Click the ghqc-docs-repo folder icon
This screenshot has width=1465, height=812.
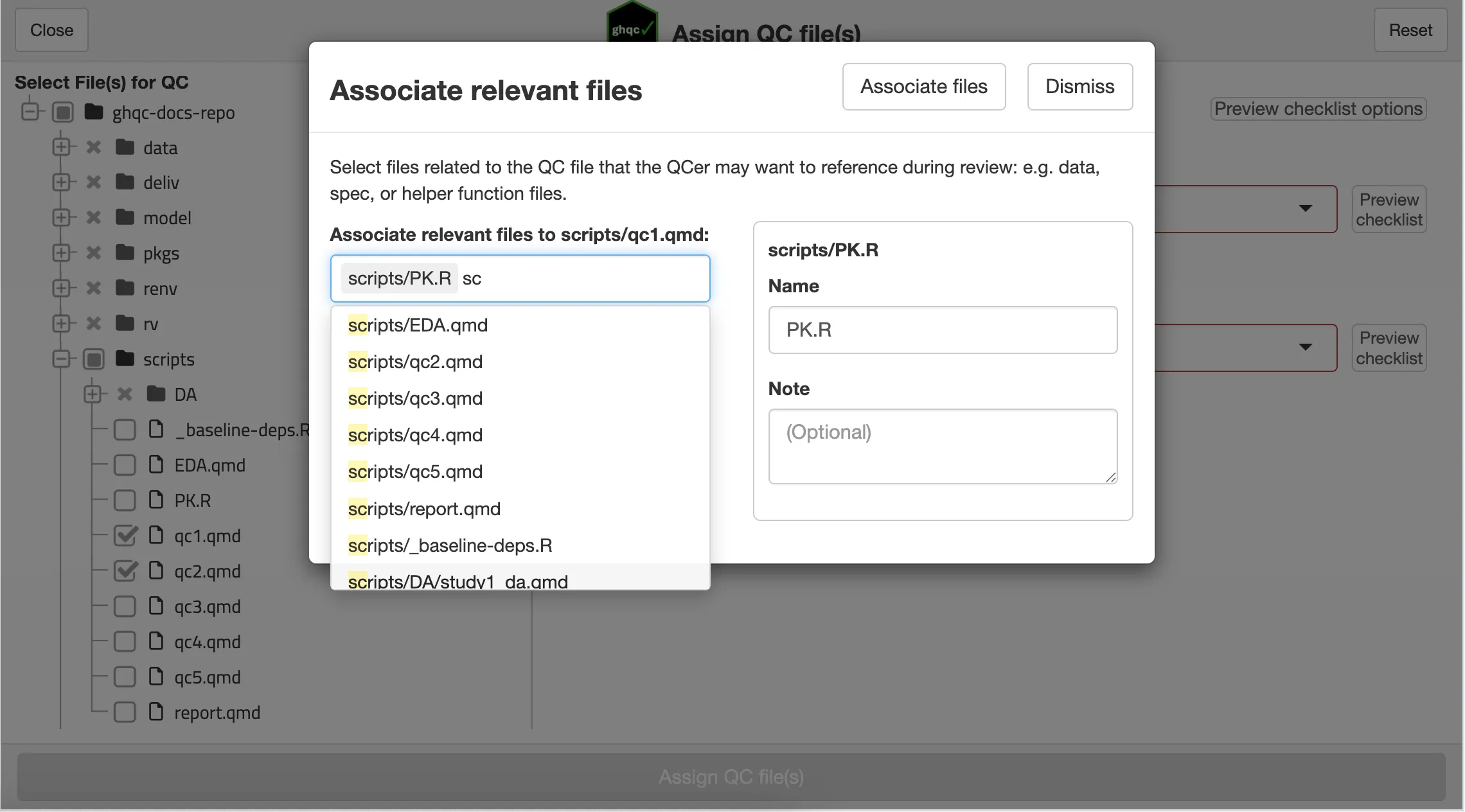coord(94,112)
